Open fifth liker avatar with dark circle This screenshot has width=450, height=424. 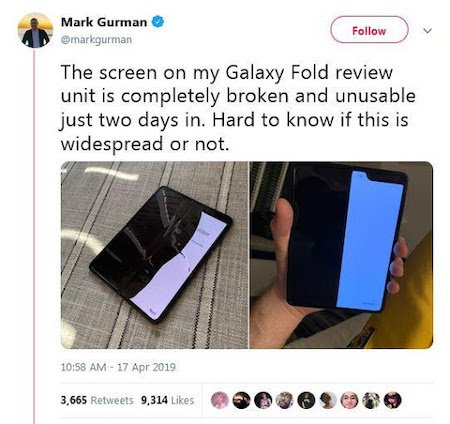pyautogui.click(x=306, y=400)
